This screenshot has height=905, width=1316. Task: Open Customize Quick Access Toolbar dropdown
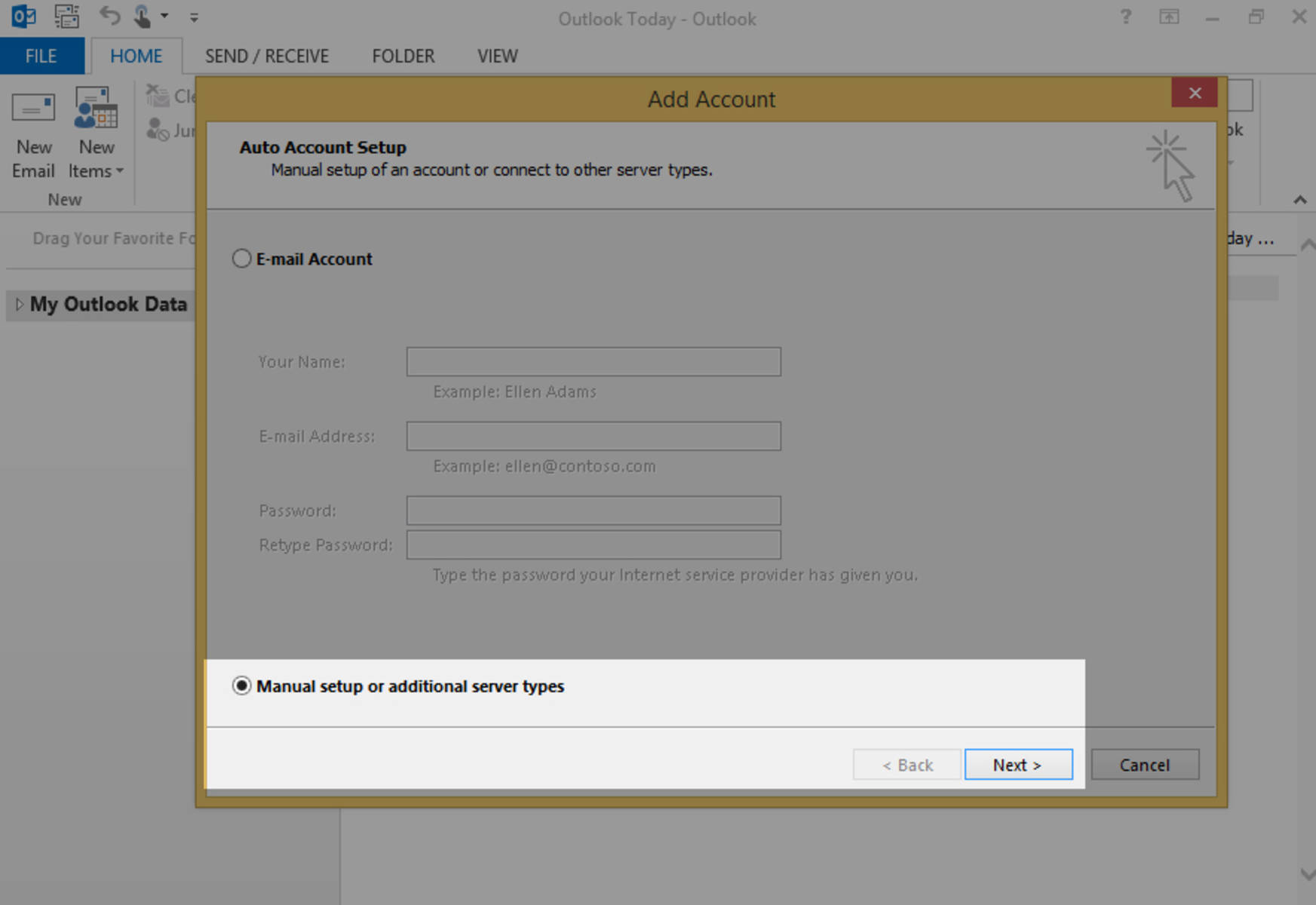click(x=194, y=17)
